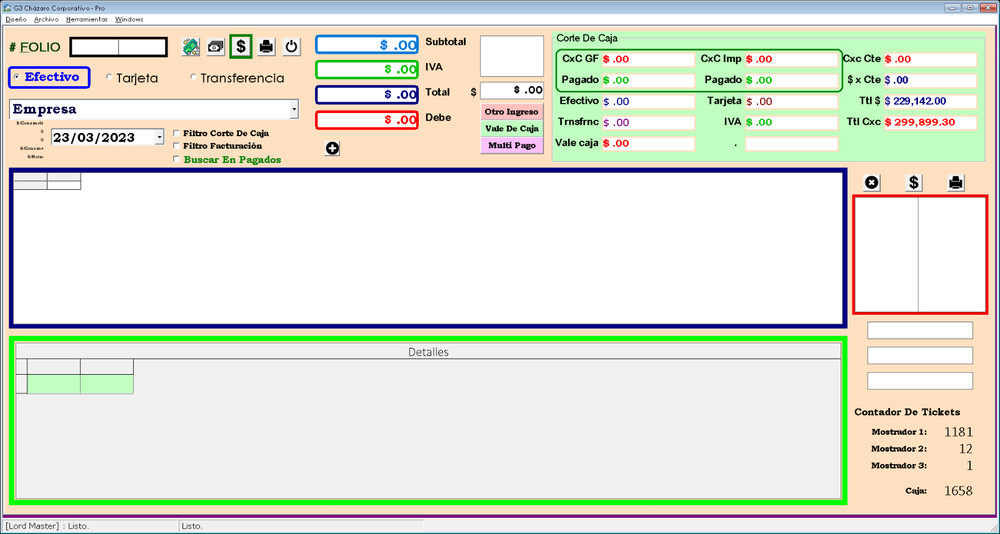Click the green money ticket icon
Image resolution: width=1000 pixels, height=534 pixels.
tap(191, 47)
